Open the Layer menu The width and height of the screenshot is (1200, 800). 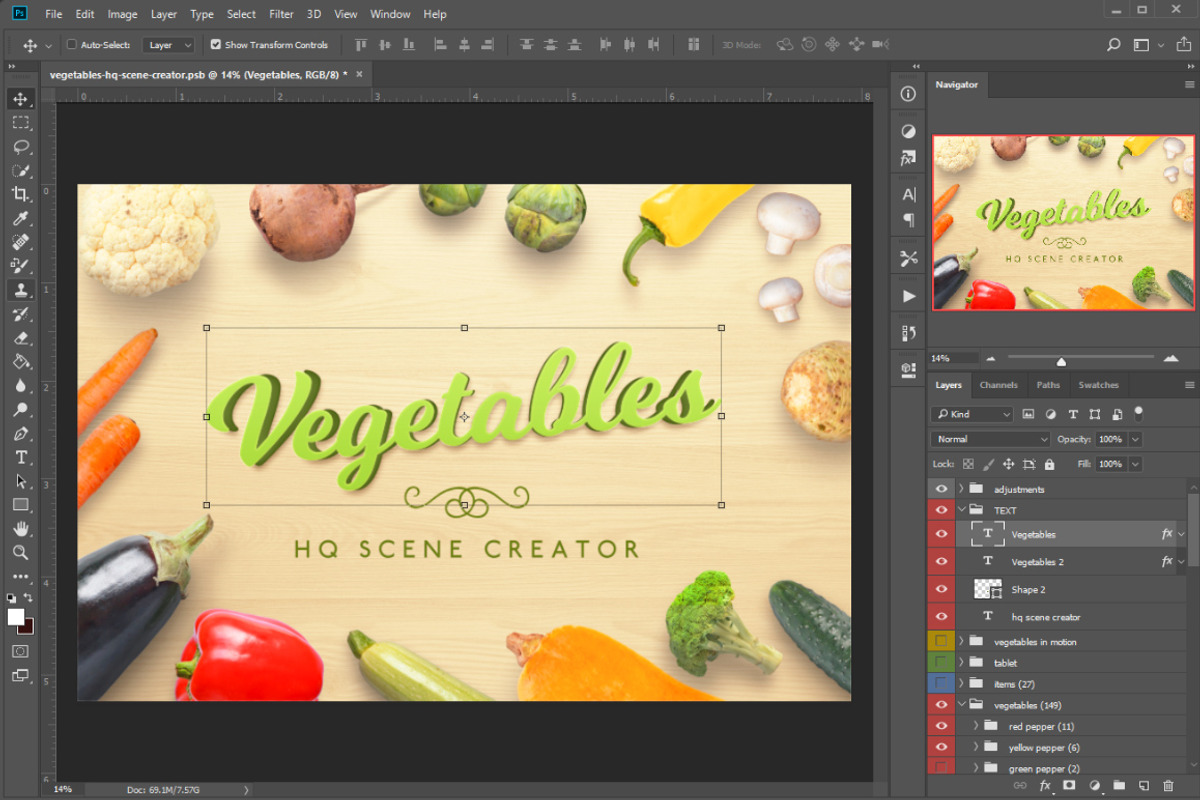(x=163, y=14)
